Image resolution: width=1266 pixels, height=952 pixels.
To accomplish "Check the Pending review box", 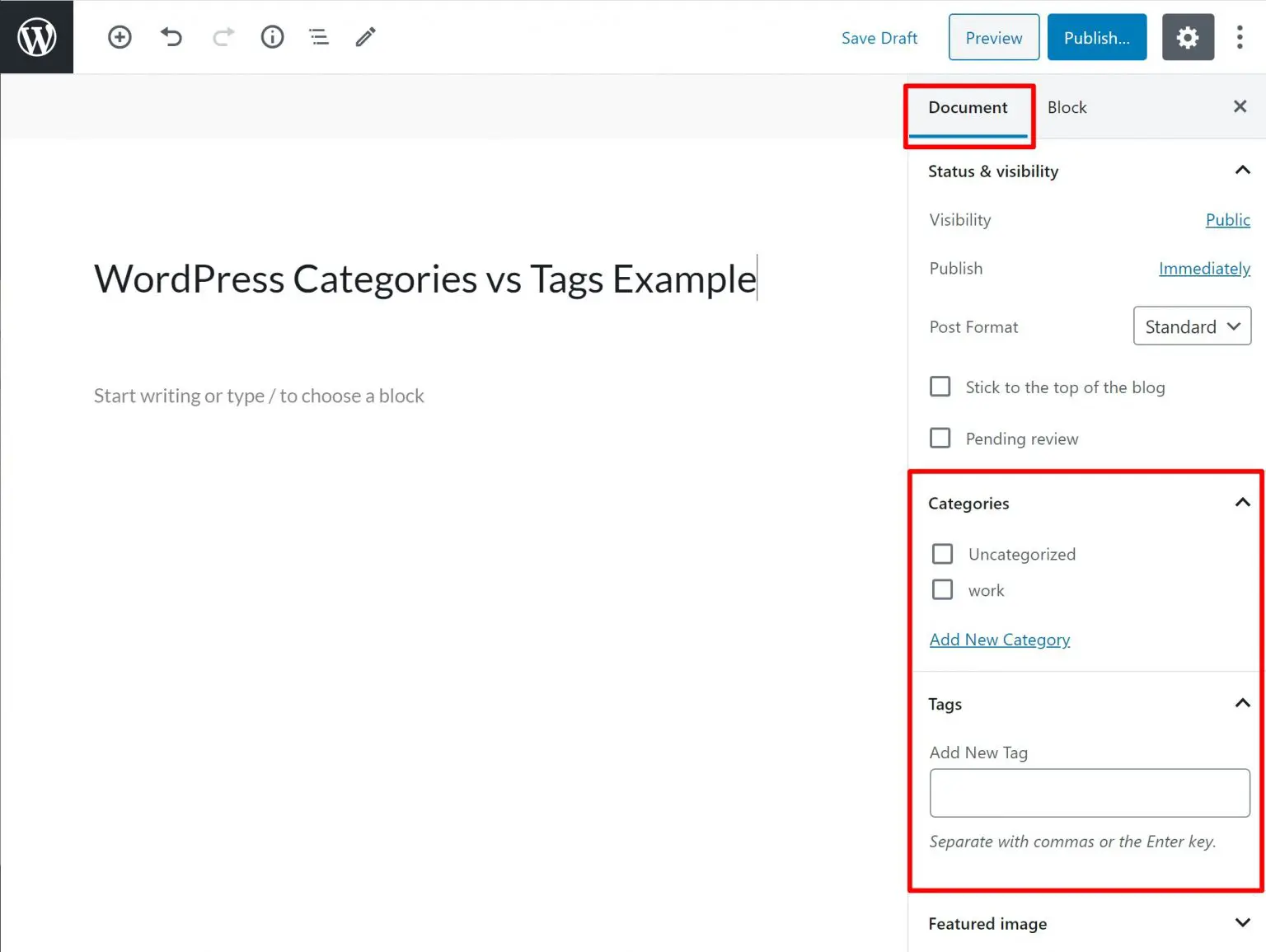I will [940, 438].
